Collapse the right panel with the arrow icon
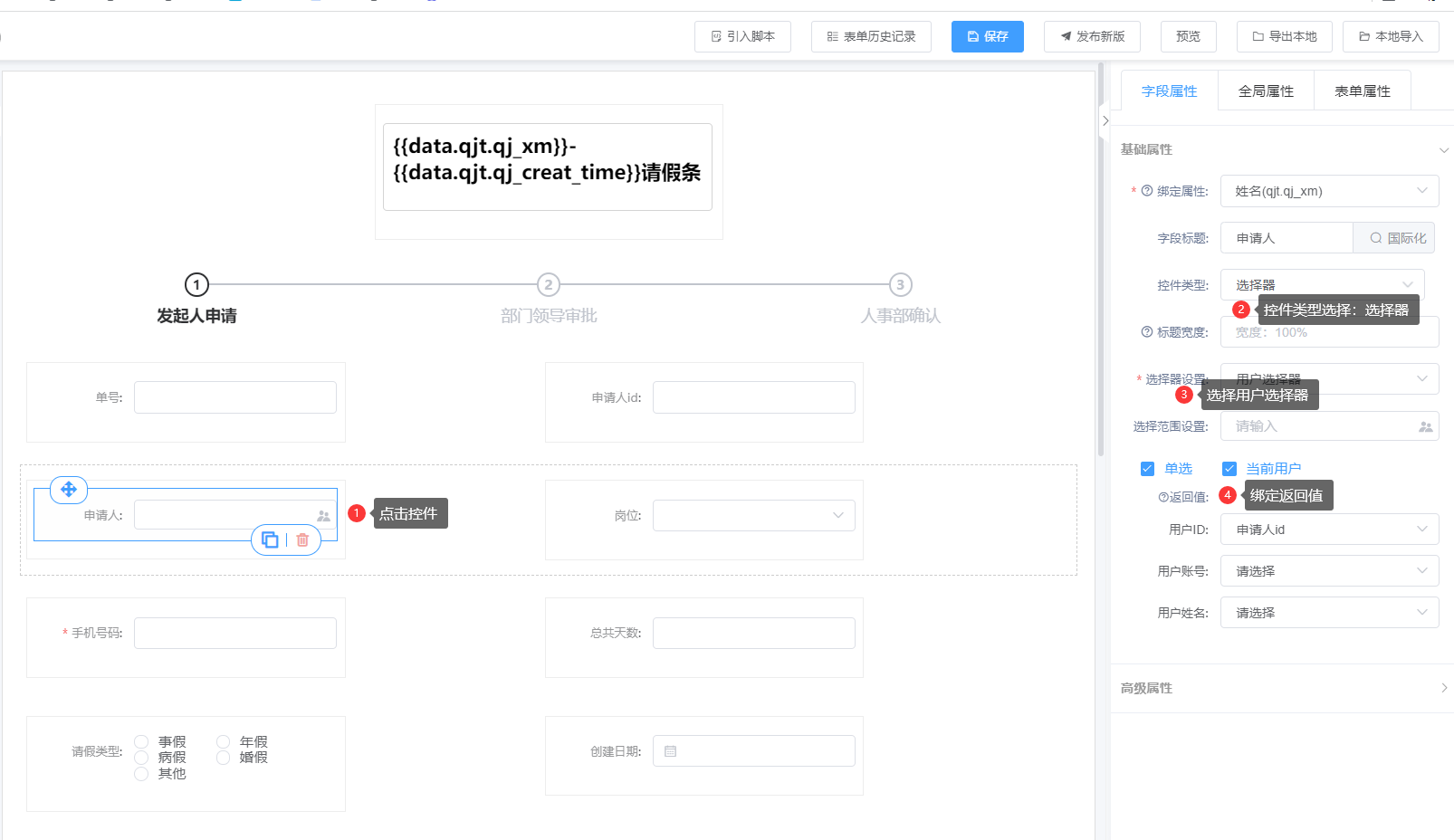 pyautogui.click(x=1105, y=121)
